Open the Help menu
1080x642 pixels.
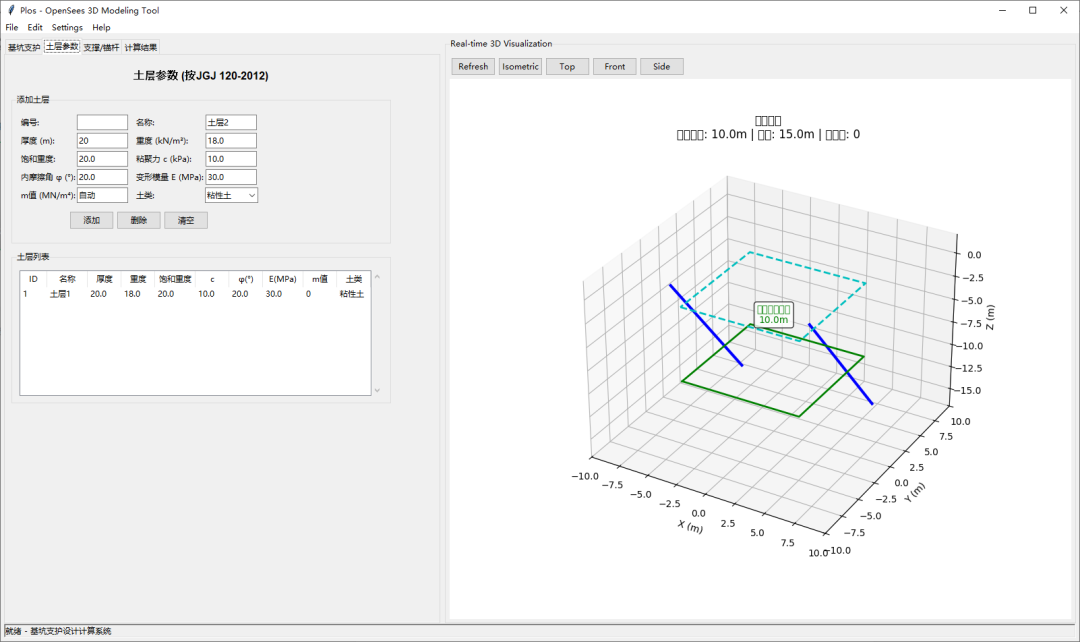[x=101, y=28]
